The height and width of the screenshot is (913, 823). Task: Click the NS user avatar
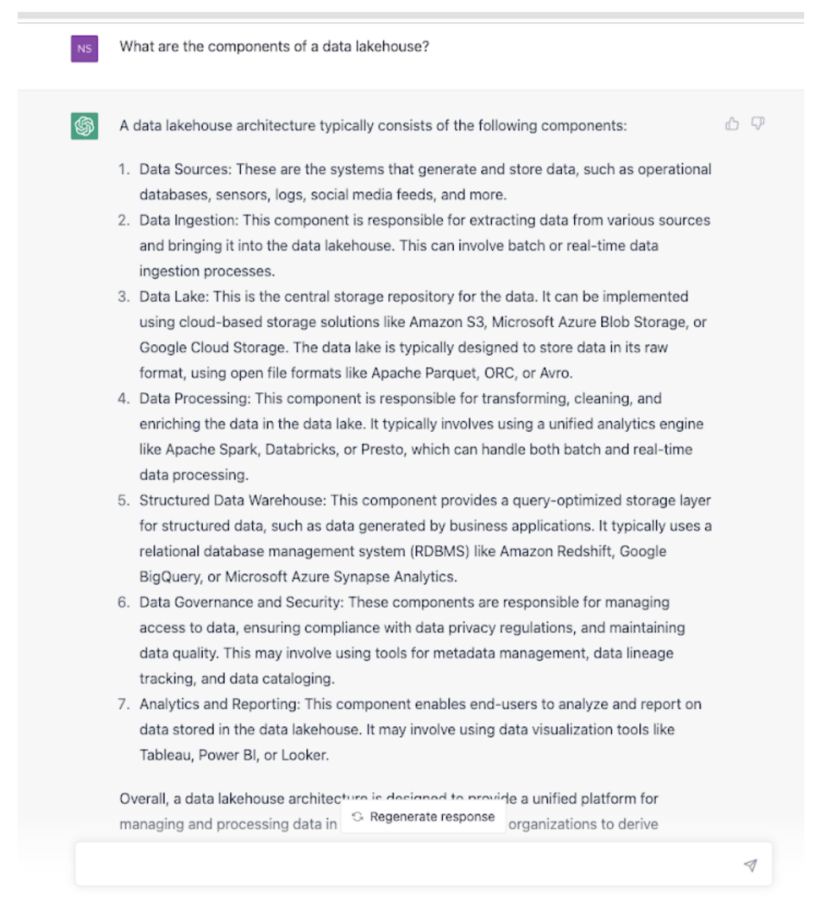click(85, 48)
